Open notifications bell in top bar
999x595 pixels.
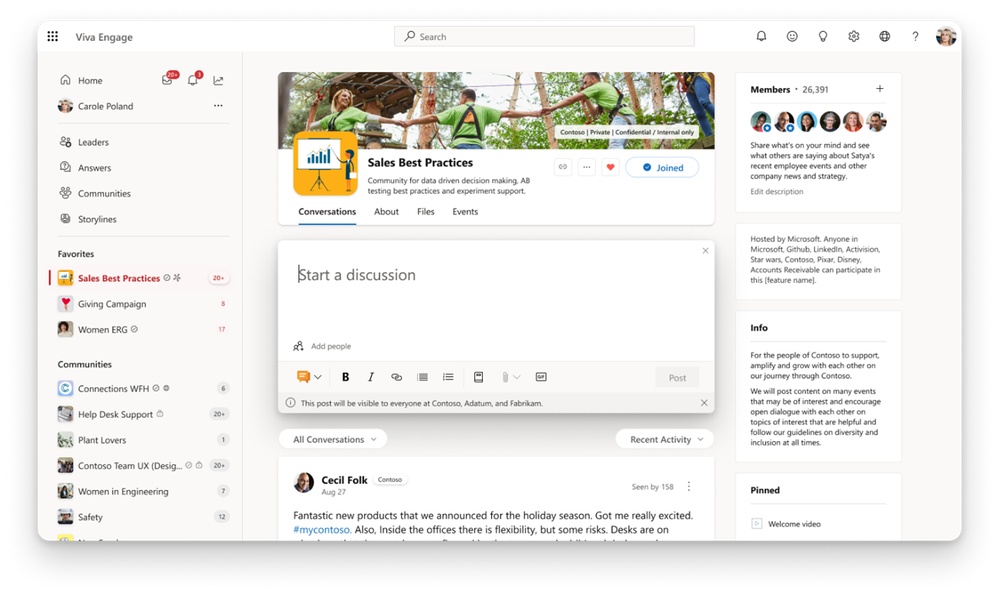click(761, 36)
